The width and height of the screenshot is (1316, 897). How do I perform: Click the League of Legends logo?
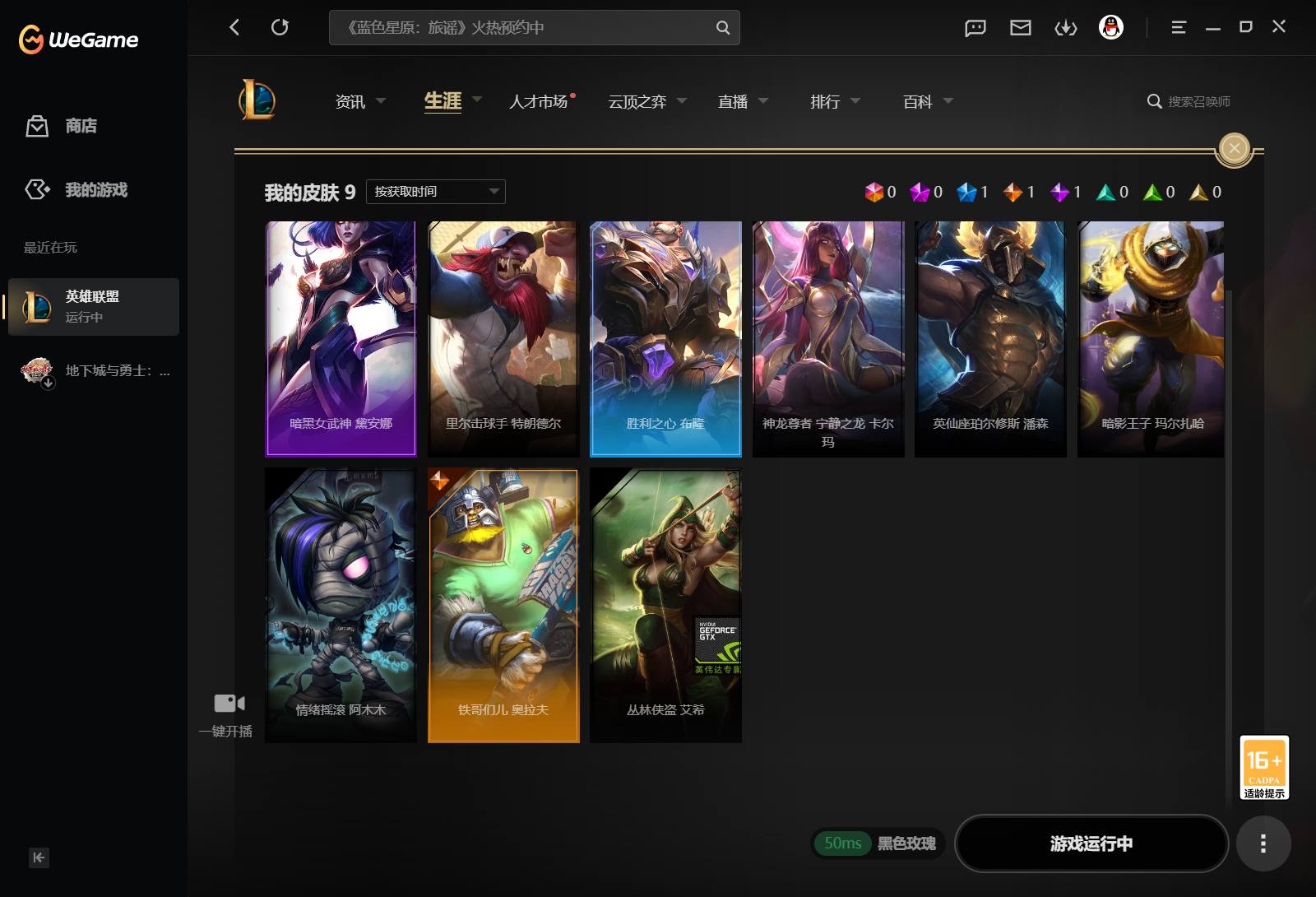257,100
